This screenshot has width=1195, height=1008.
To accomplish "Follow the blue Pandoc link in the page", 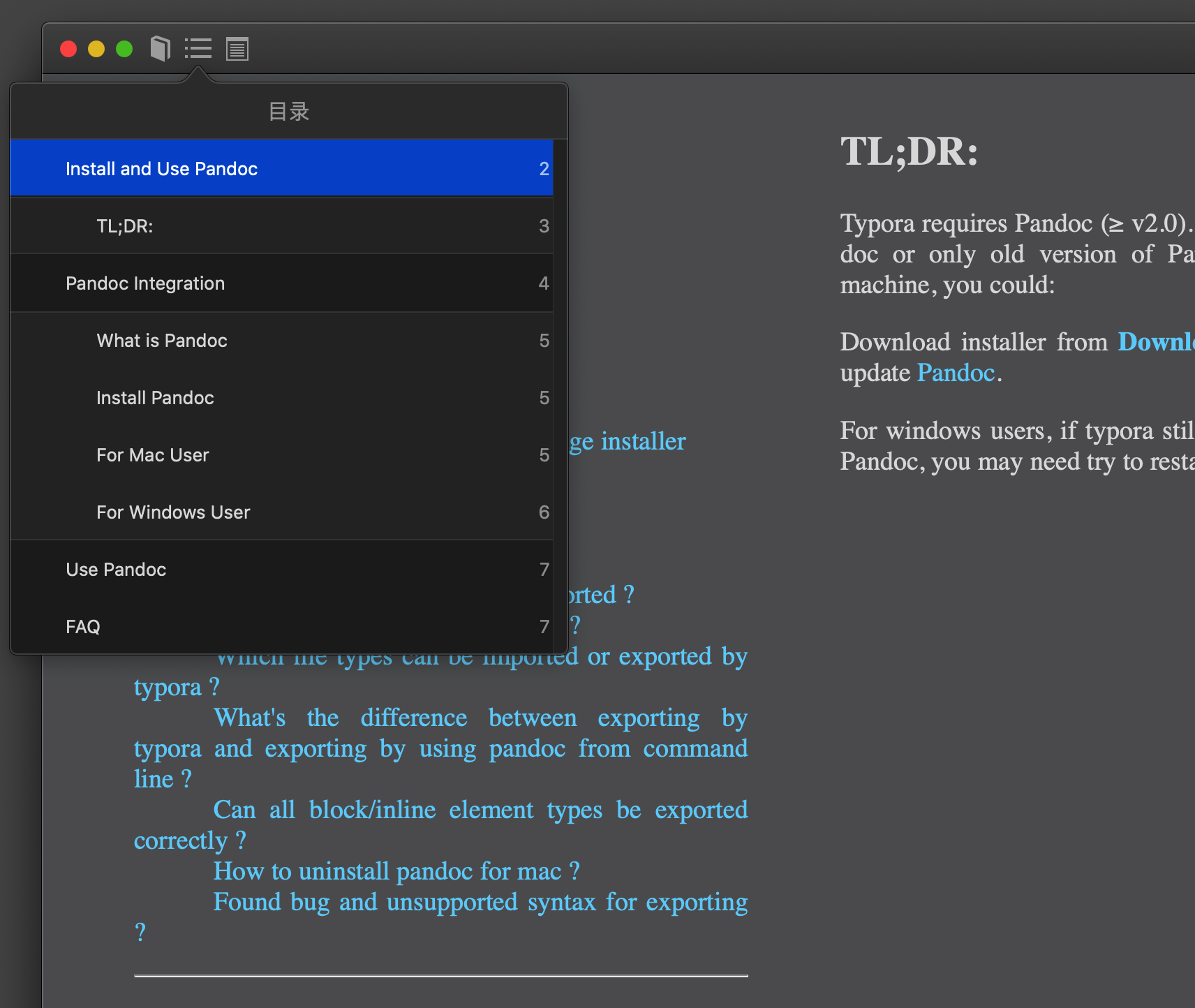I will (956, 373).
